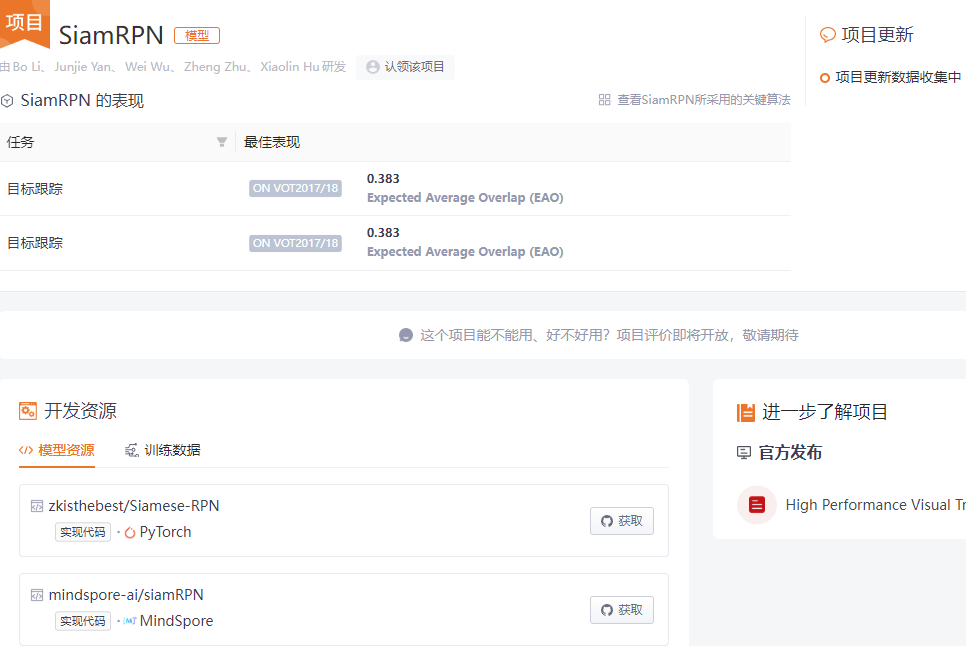This screenshot has height=646, width=966.
Task: Click the second row ON VOT2017/18 badge
Action: point(295,243)
